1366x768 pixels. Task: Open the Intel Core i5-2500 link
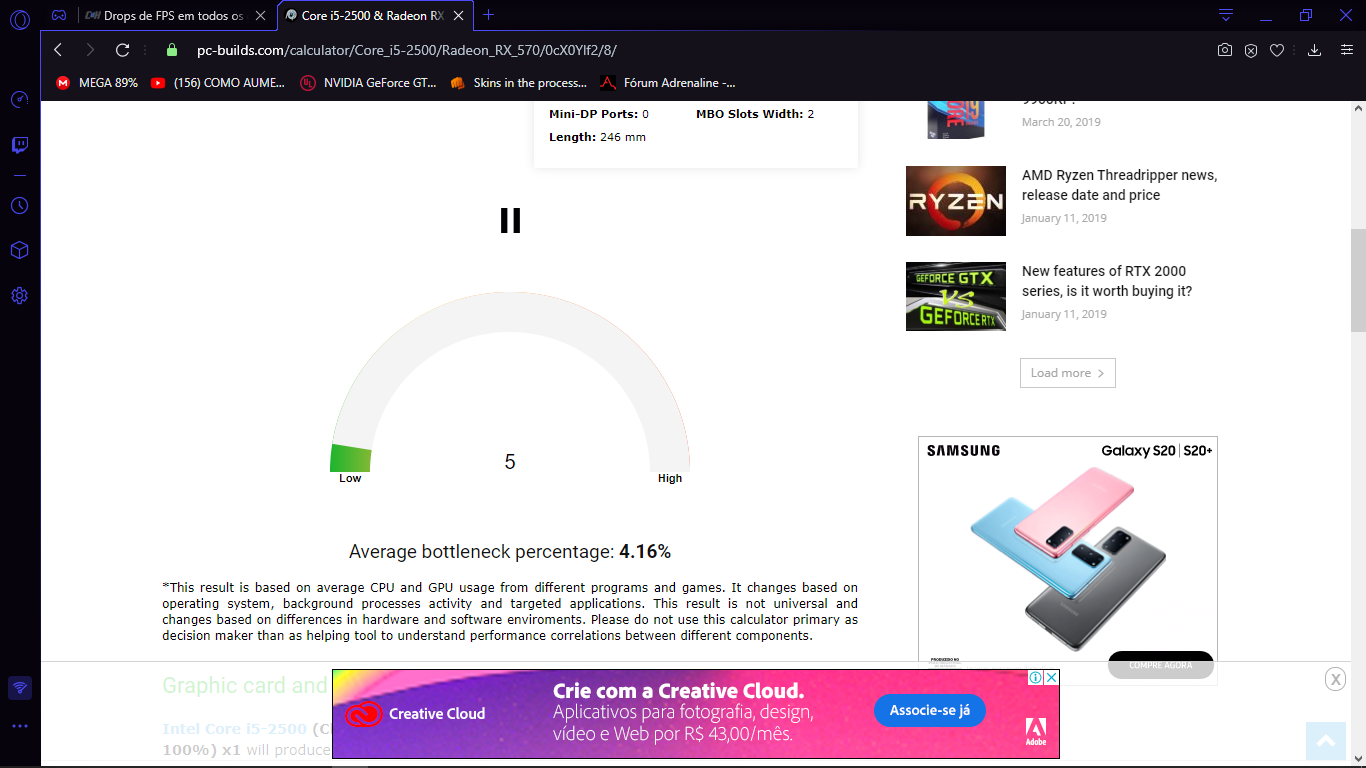coord(234,729)
